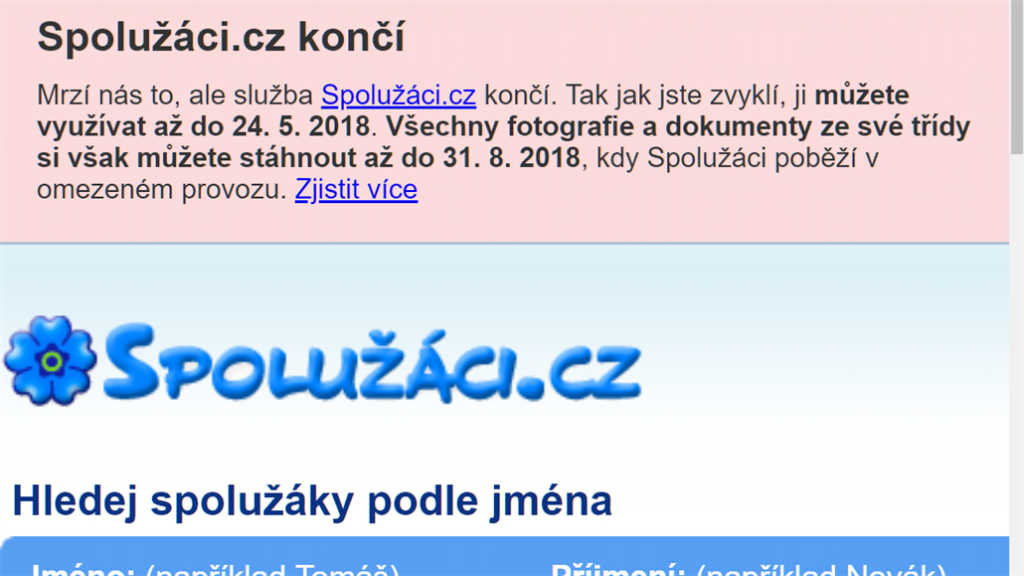The image size is (1024, 576).
Task: Click the Jméno field label
Action: [x=83, y=569]
